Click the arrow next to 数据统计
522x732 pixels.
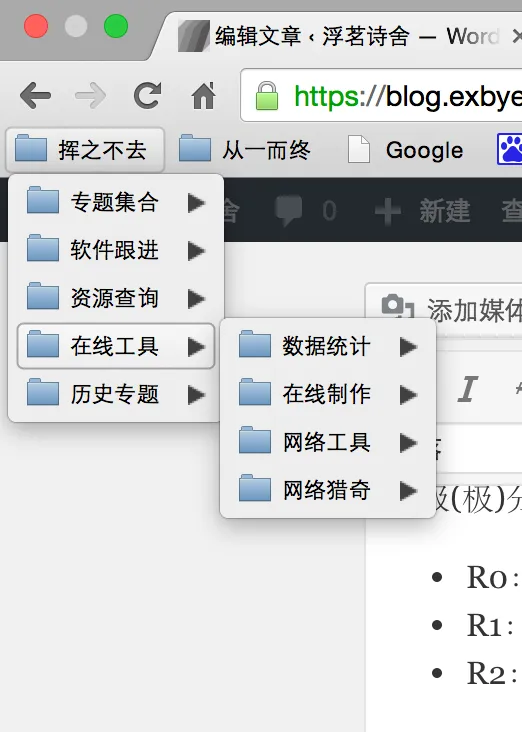pos(409,347)
